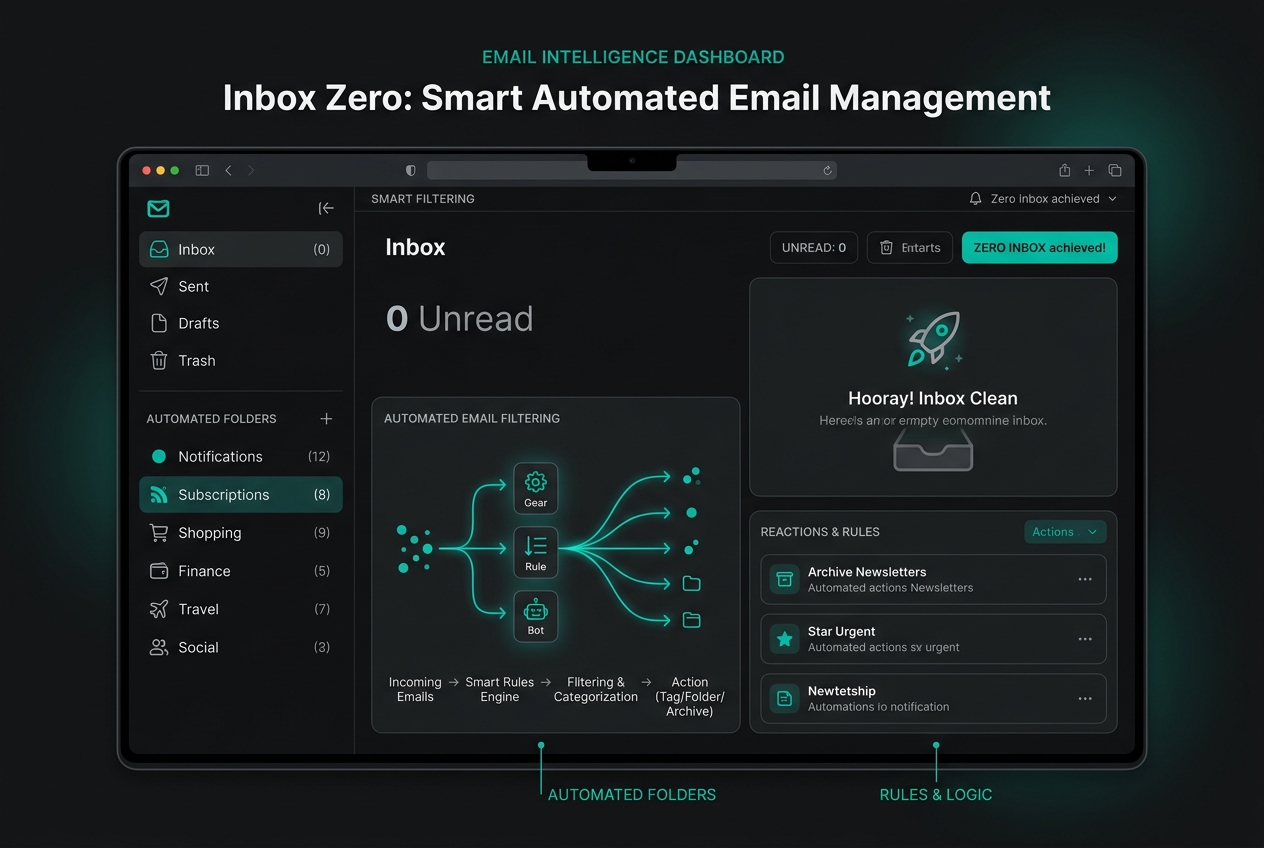1264x848 pixels.
Task: Click the ZERO INBOX achieved! button
Action: click(x=1039, y=248)
